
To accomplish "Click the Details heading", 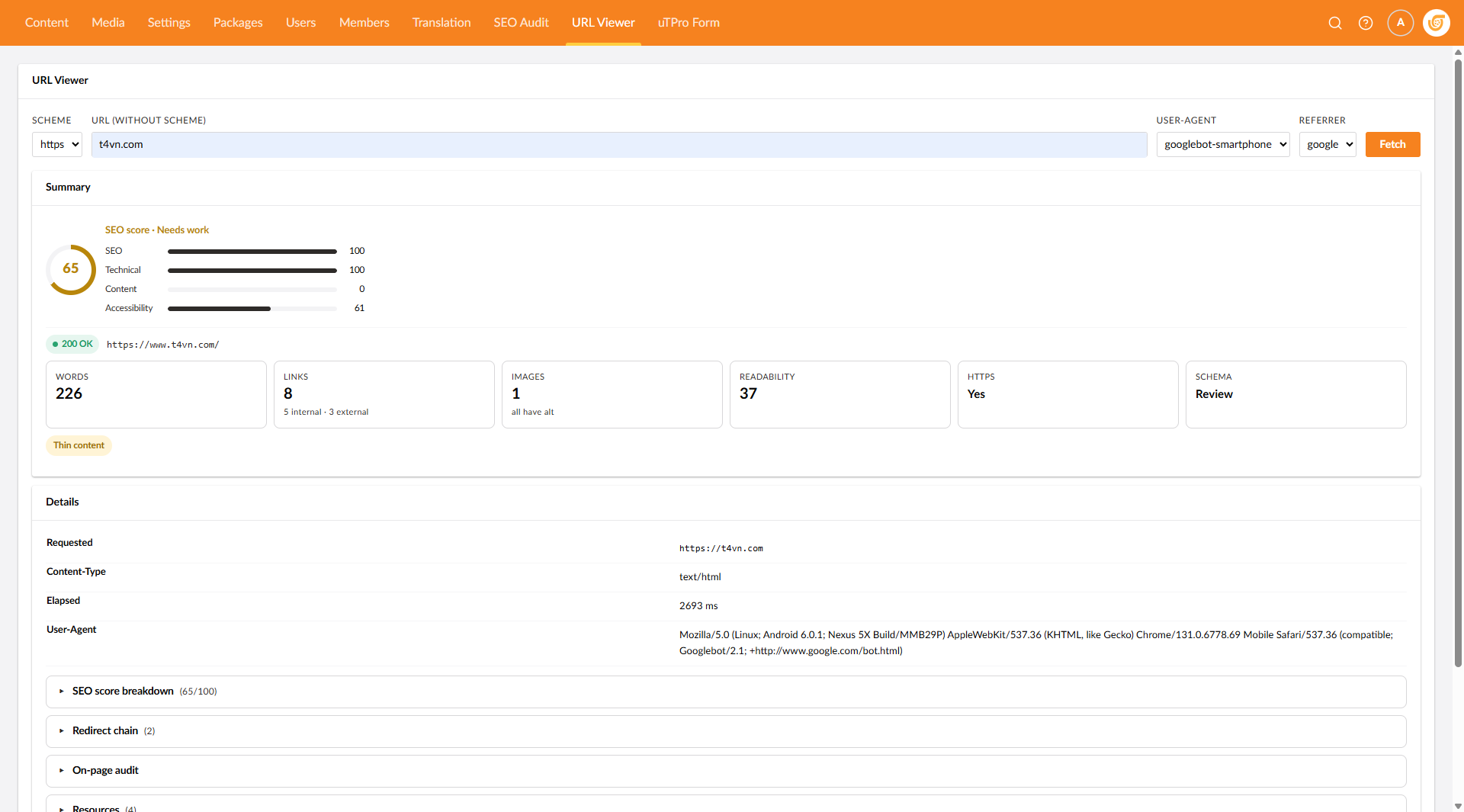I will pyautogui.click(x=63, y=502).
